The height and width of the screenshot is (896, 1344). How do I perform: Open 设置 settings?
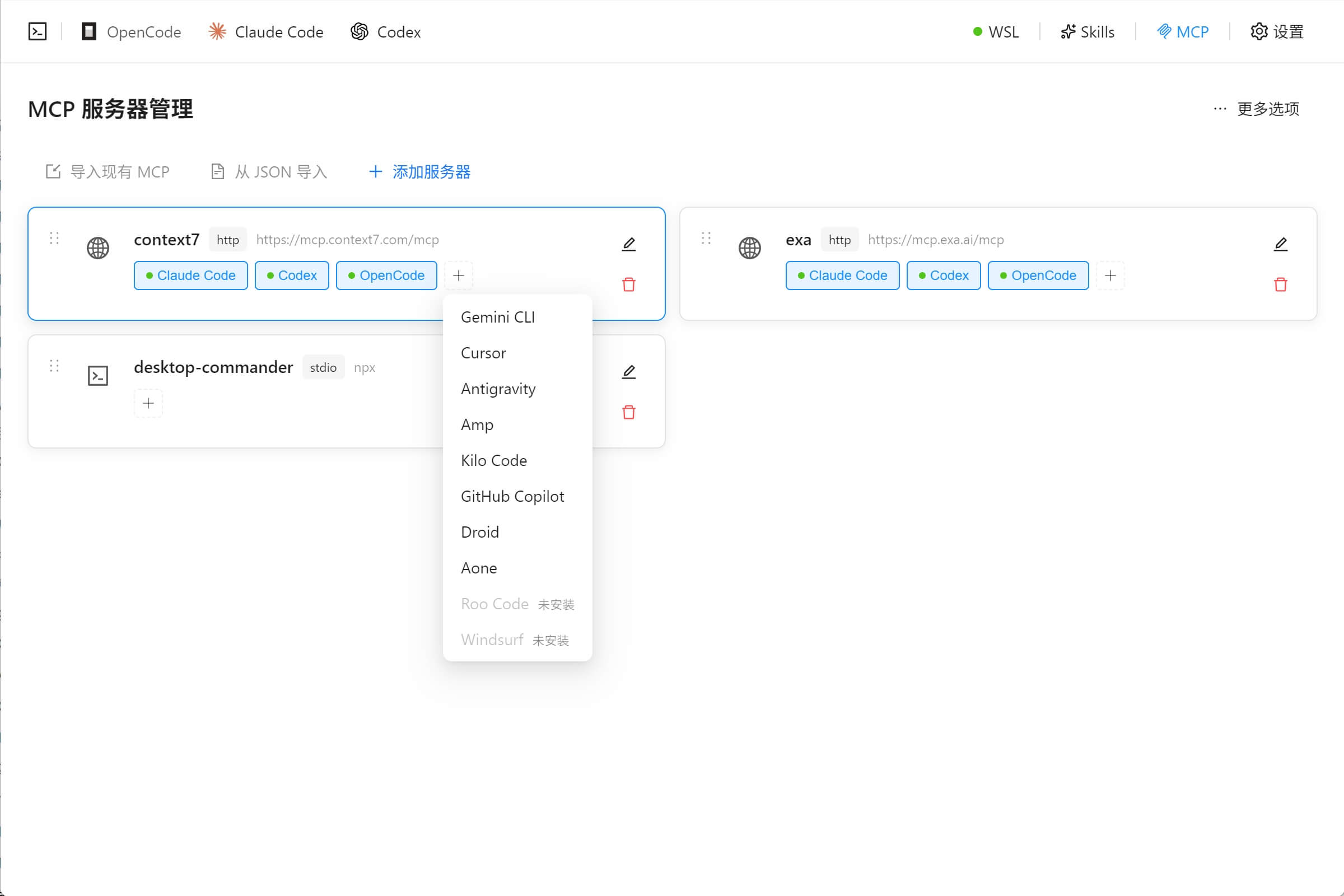tap(1277, 31)
